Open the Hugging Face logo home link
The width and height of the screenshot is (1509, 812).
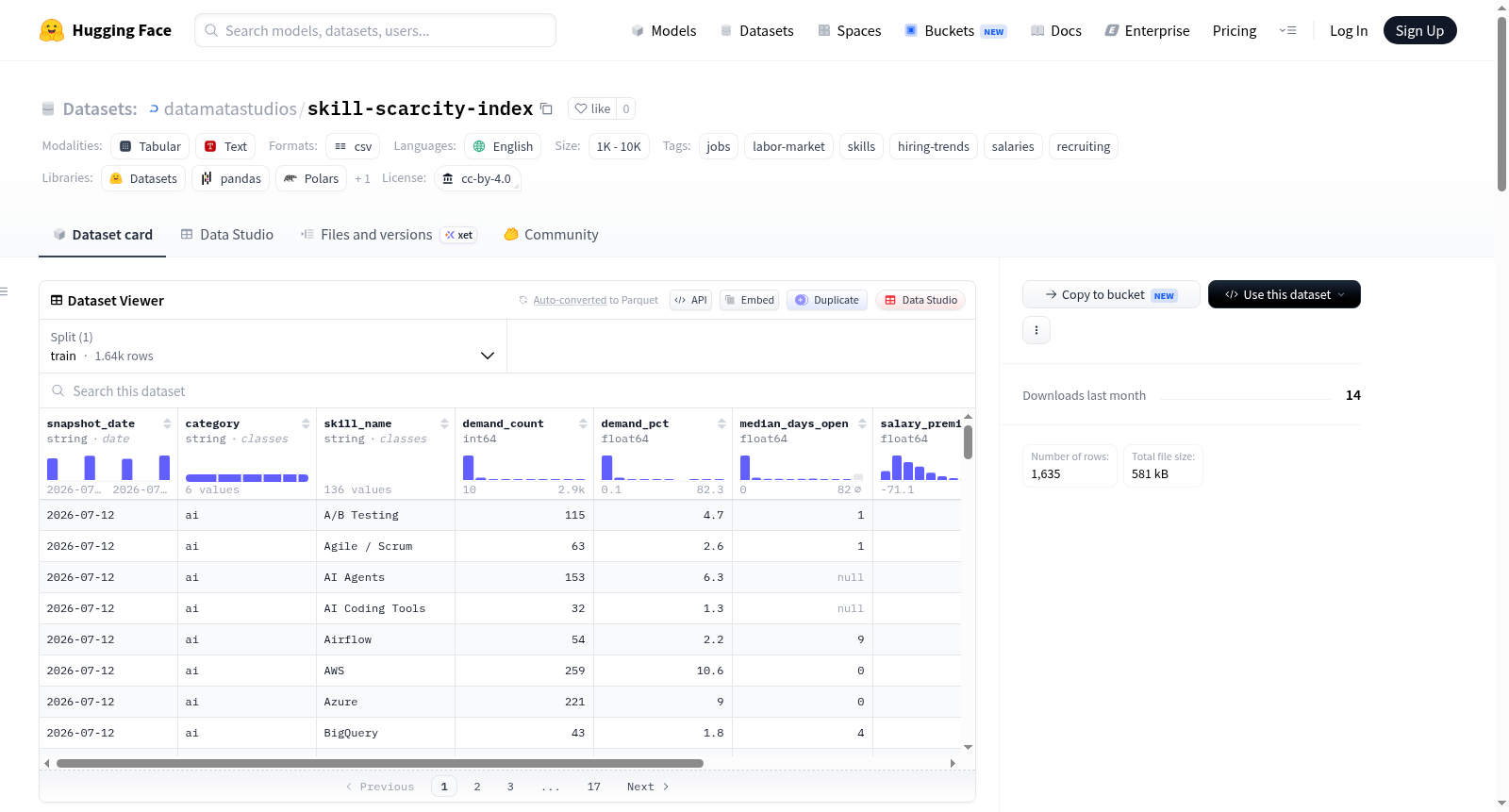106,30
